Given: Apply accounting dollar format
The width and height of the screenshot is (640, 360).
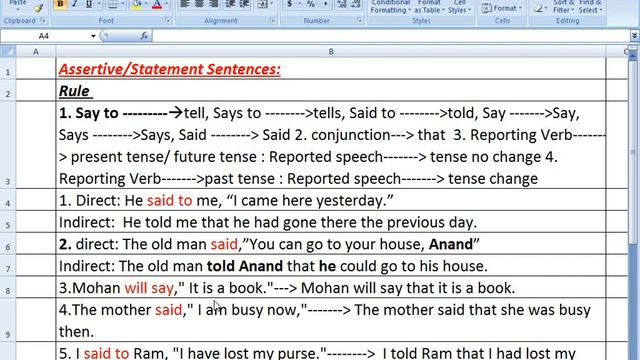Looking at the screenshot, I should [289, 4].
